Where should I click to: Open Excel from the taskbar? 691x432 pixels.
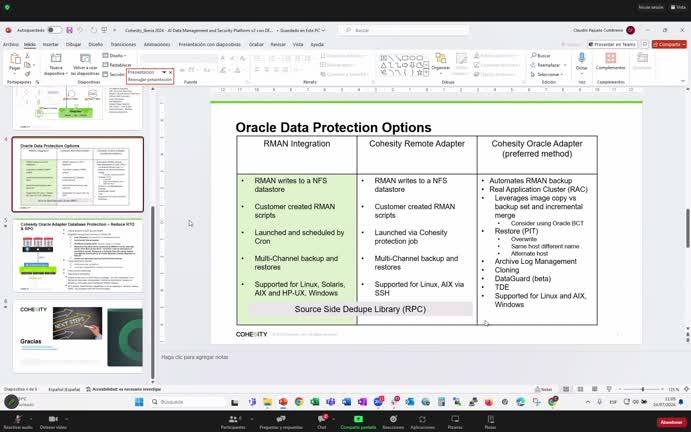[315, 402]
